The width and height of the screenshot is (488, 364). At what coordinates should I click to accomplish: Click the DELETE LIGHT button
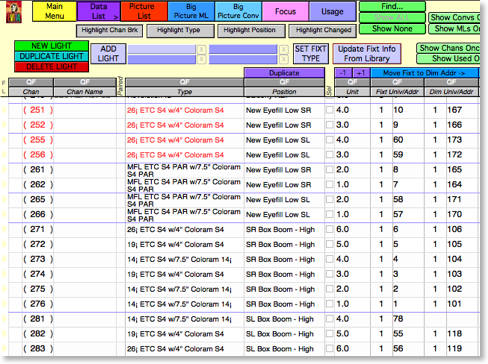[x=51, y=67]
